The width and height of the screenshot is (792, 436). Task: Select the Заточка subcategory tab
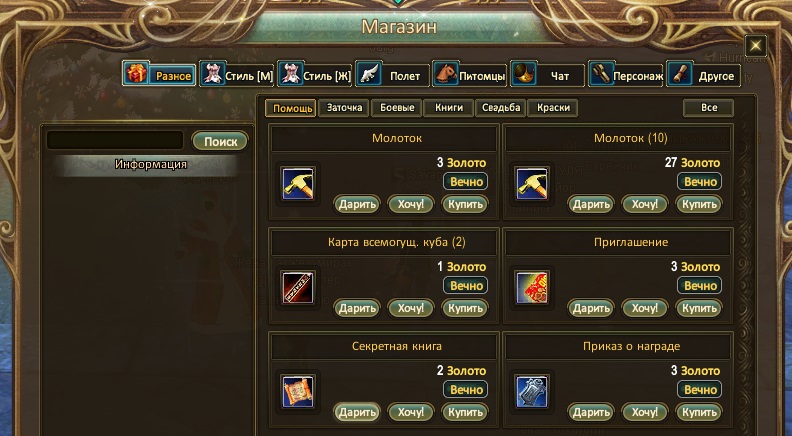pyautogui.click(x=344, y=108)
